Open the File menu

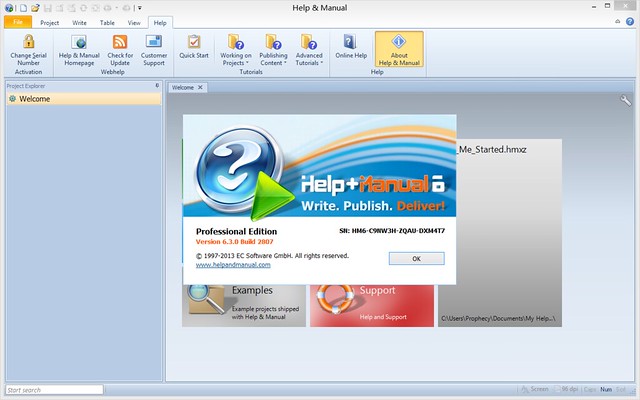pos(18,22)
